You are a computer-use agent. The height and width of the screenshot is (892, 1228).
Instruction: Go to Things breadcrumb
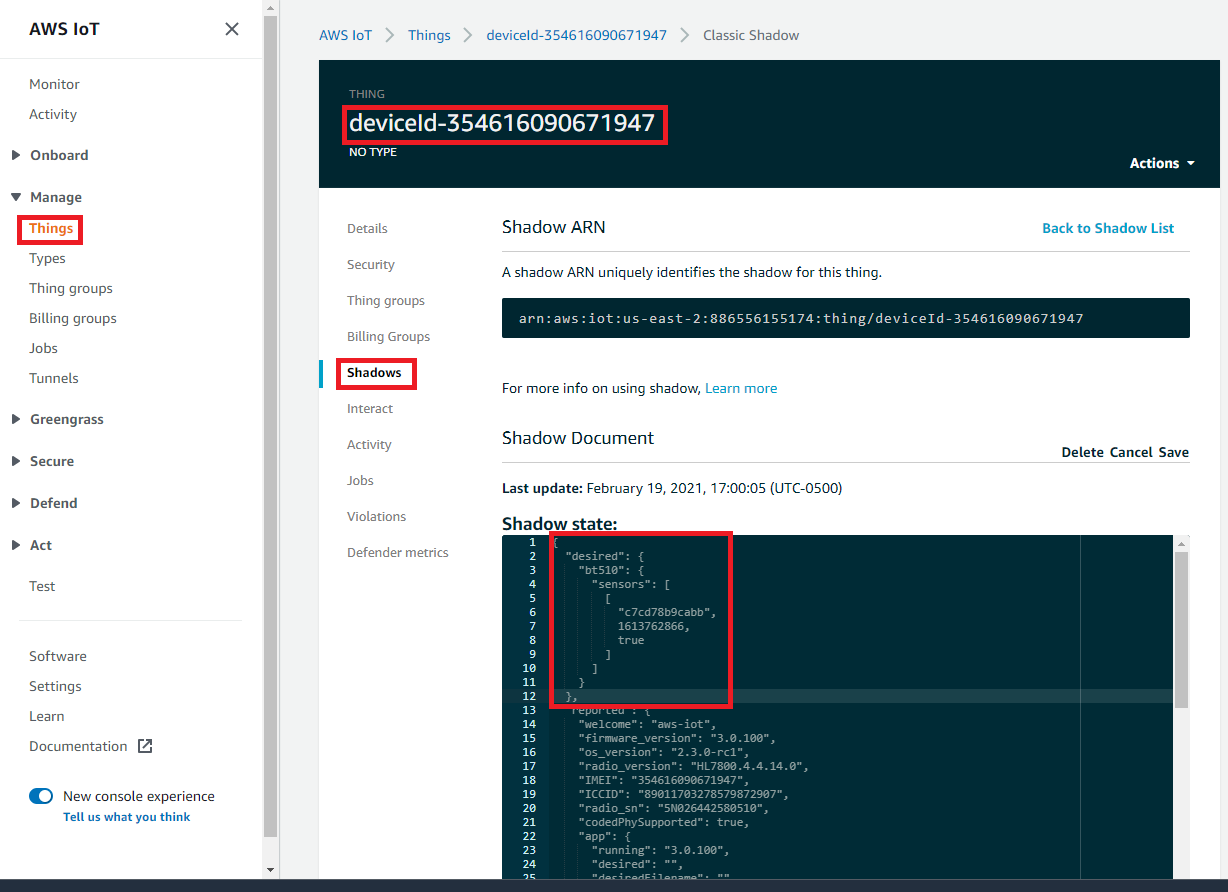429,35
